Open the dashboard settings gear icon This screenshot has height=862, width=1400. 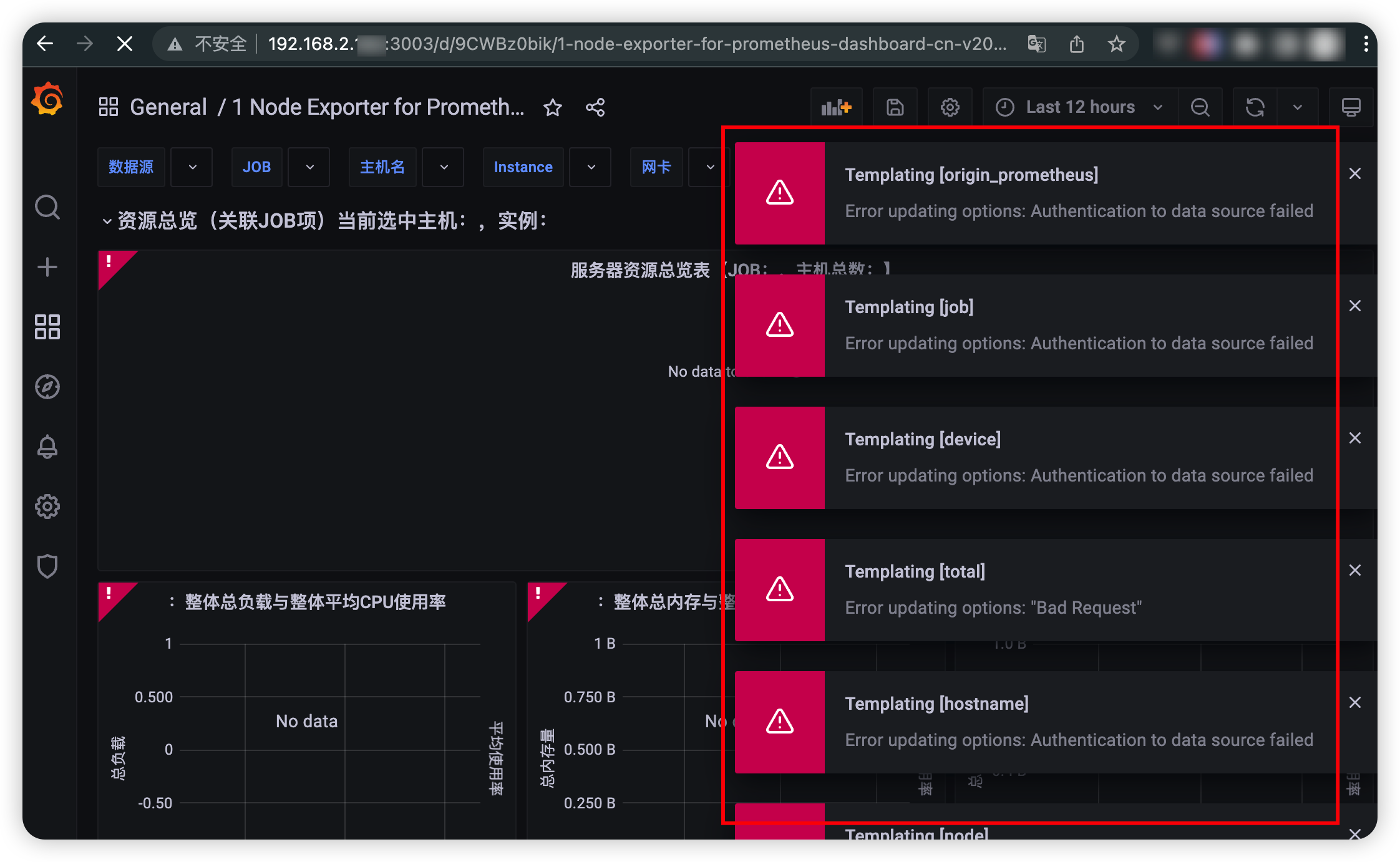[x=950, y=107]
